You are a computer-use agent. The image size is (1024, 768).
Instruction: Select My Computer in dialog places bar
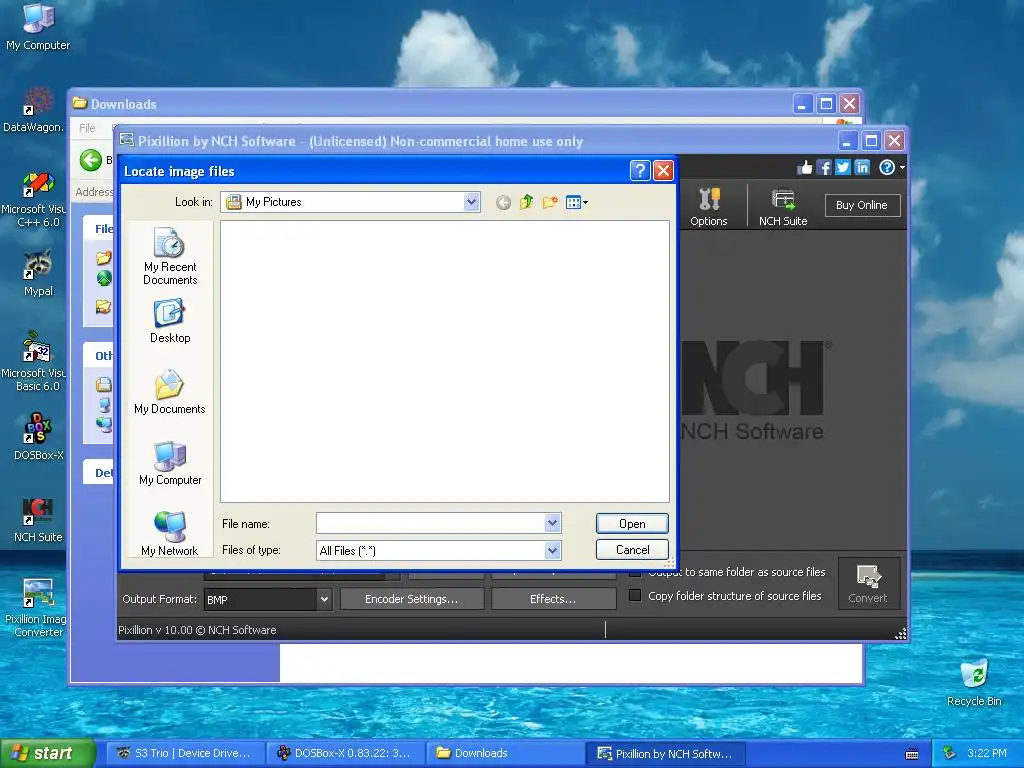click(x=170, y=463)
